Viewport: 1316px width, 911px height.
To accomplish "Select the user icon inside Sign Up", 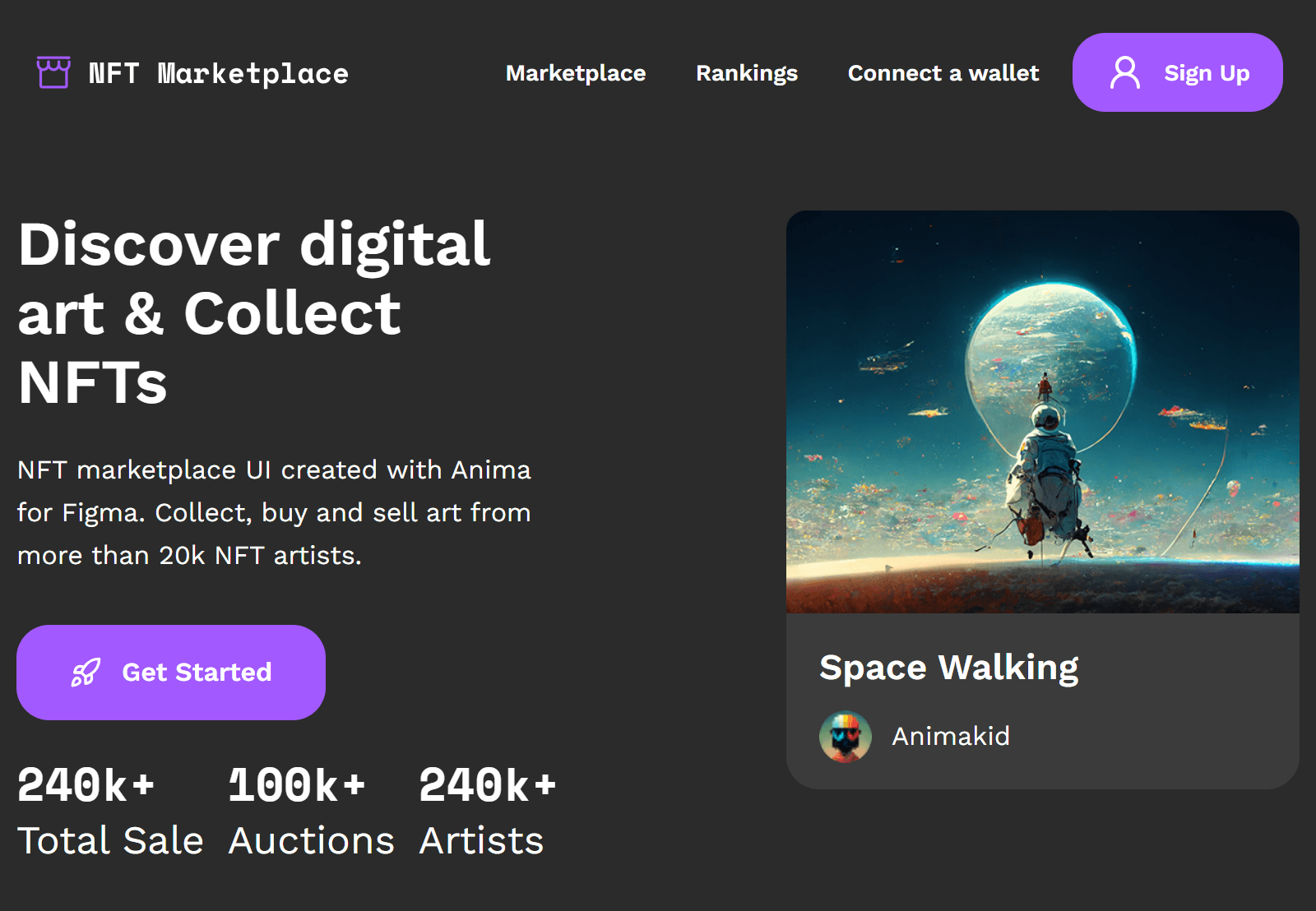I will pos(1126,72).
